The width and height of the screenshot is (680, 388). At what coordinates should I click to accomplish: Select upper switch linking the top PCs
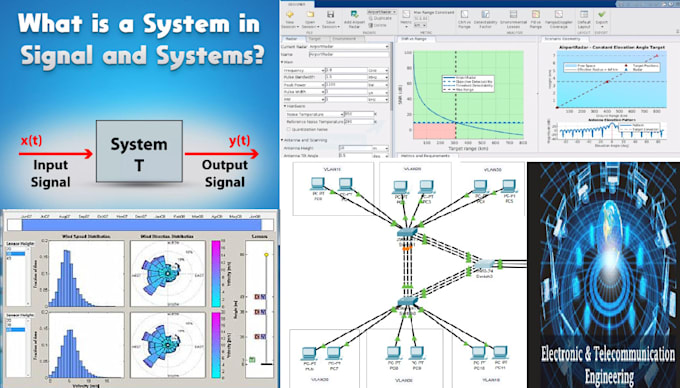407,232
